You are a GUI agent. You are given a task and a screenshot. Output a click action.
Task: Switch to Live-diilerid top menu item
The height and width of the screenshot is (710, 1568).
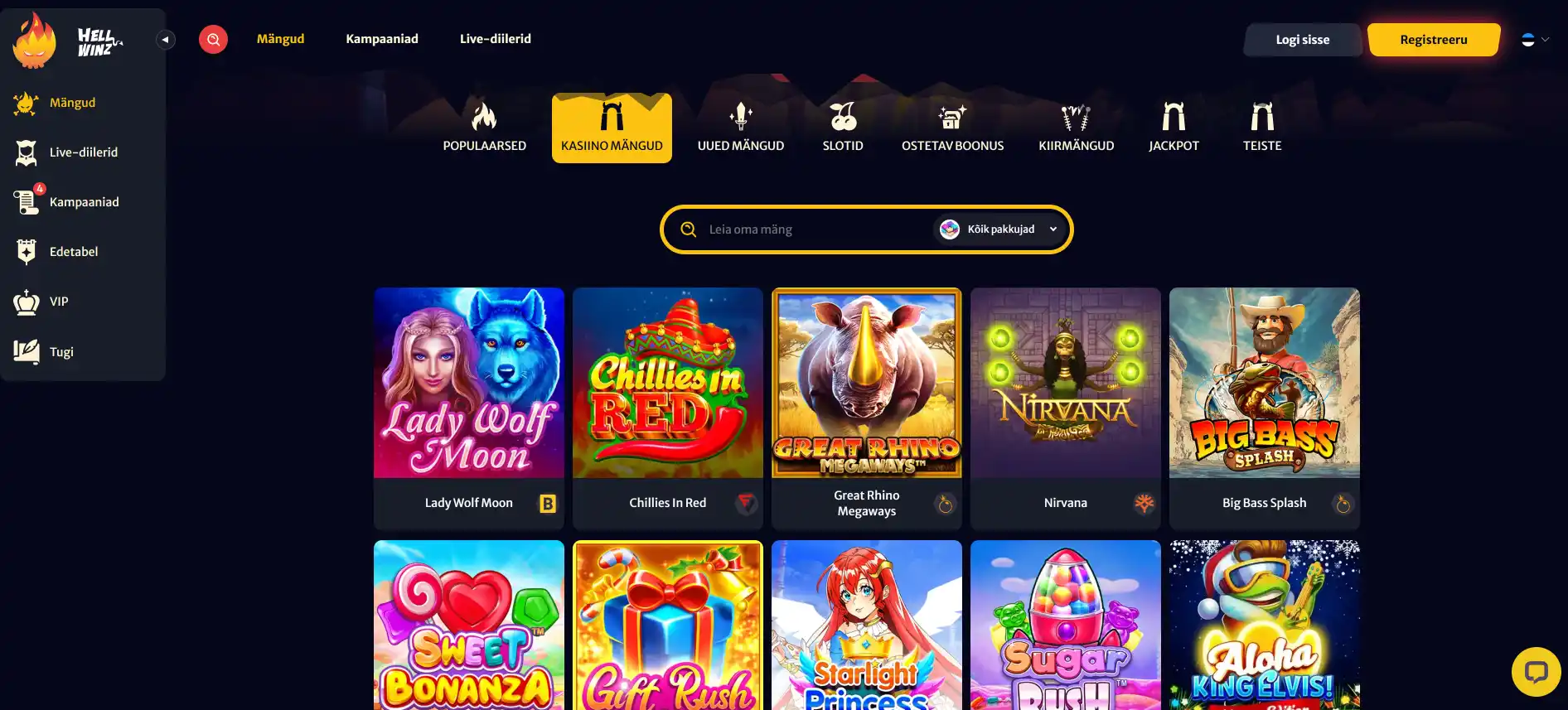point(496,39)
